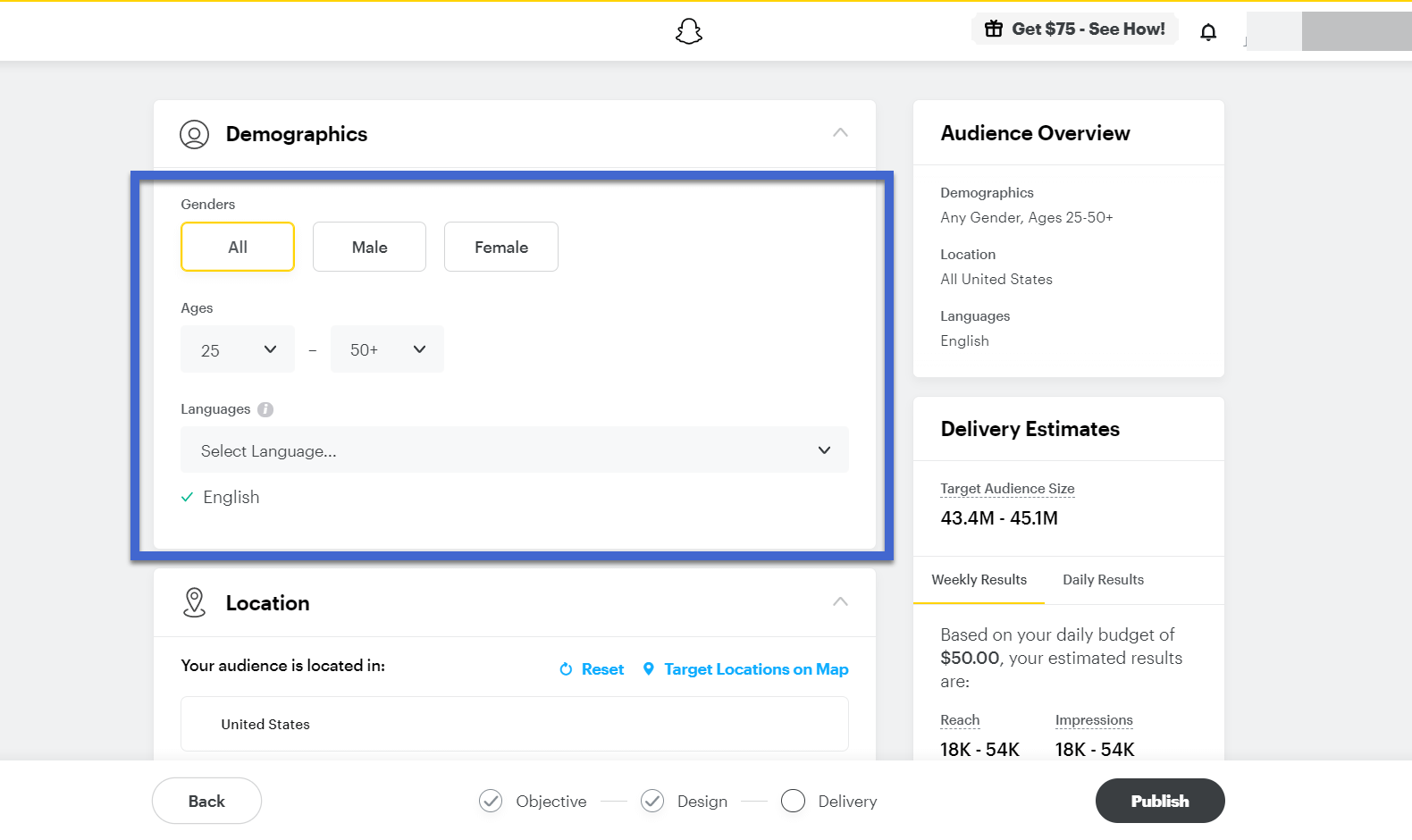Open the maximum age dropdown showing 50+
The width and height of the screenshot is (1412, 840).
point(387,349)
